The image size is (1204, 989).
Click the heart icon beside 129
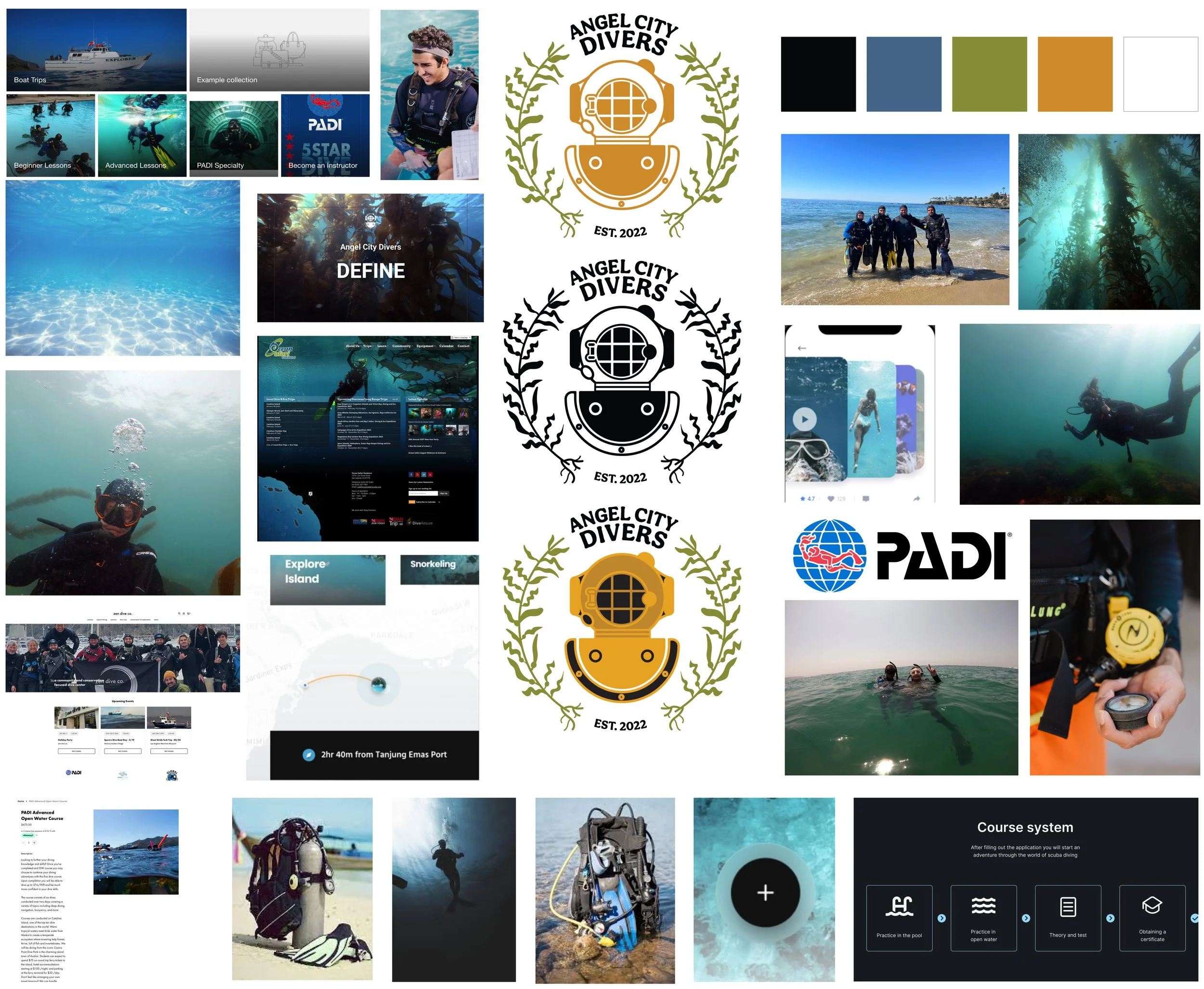831,498
